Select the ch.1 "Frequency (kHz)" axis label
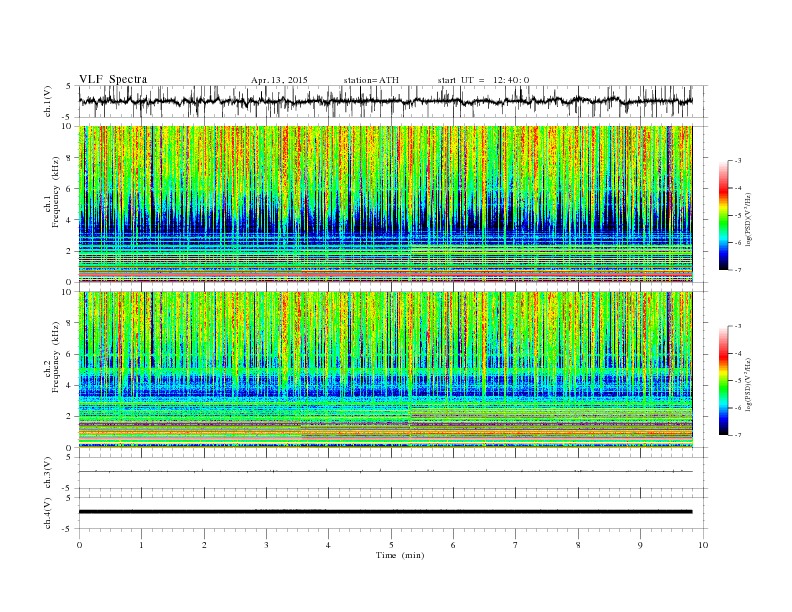Screen dimensions: 792x612 coord(56,192)
